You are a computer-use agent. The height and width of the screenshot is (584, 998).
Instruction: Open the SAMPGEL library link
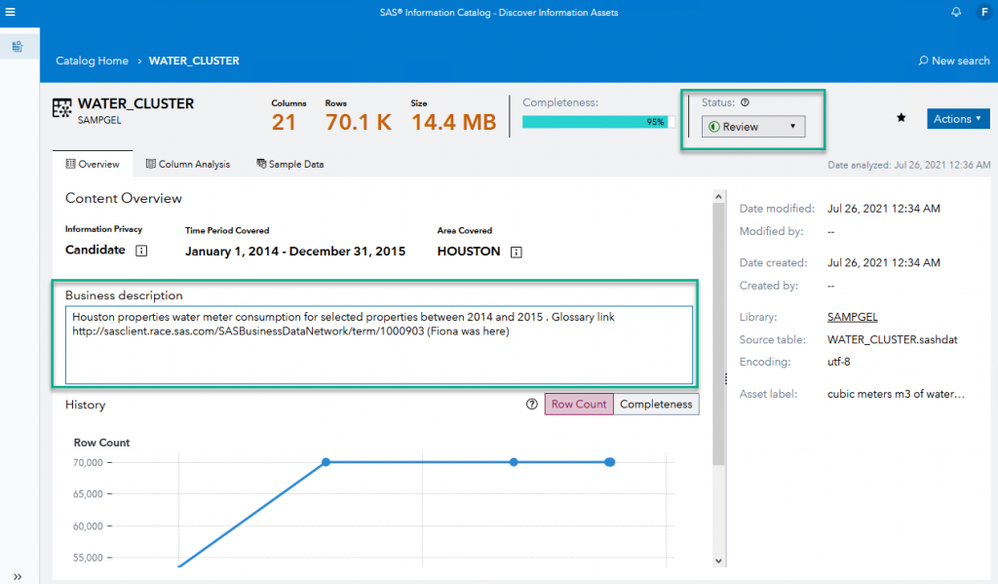tap(852, 317)
